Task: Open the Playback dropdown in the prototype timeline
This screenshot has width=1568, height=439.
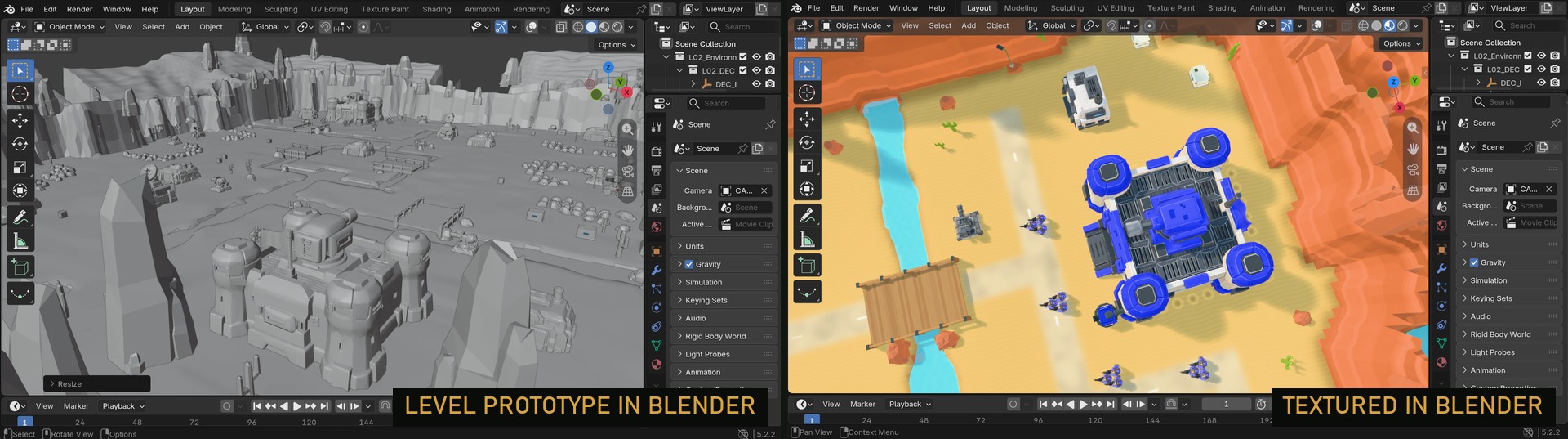Action: tap(123, 406)
